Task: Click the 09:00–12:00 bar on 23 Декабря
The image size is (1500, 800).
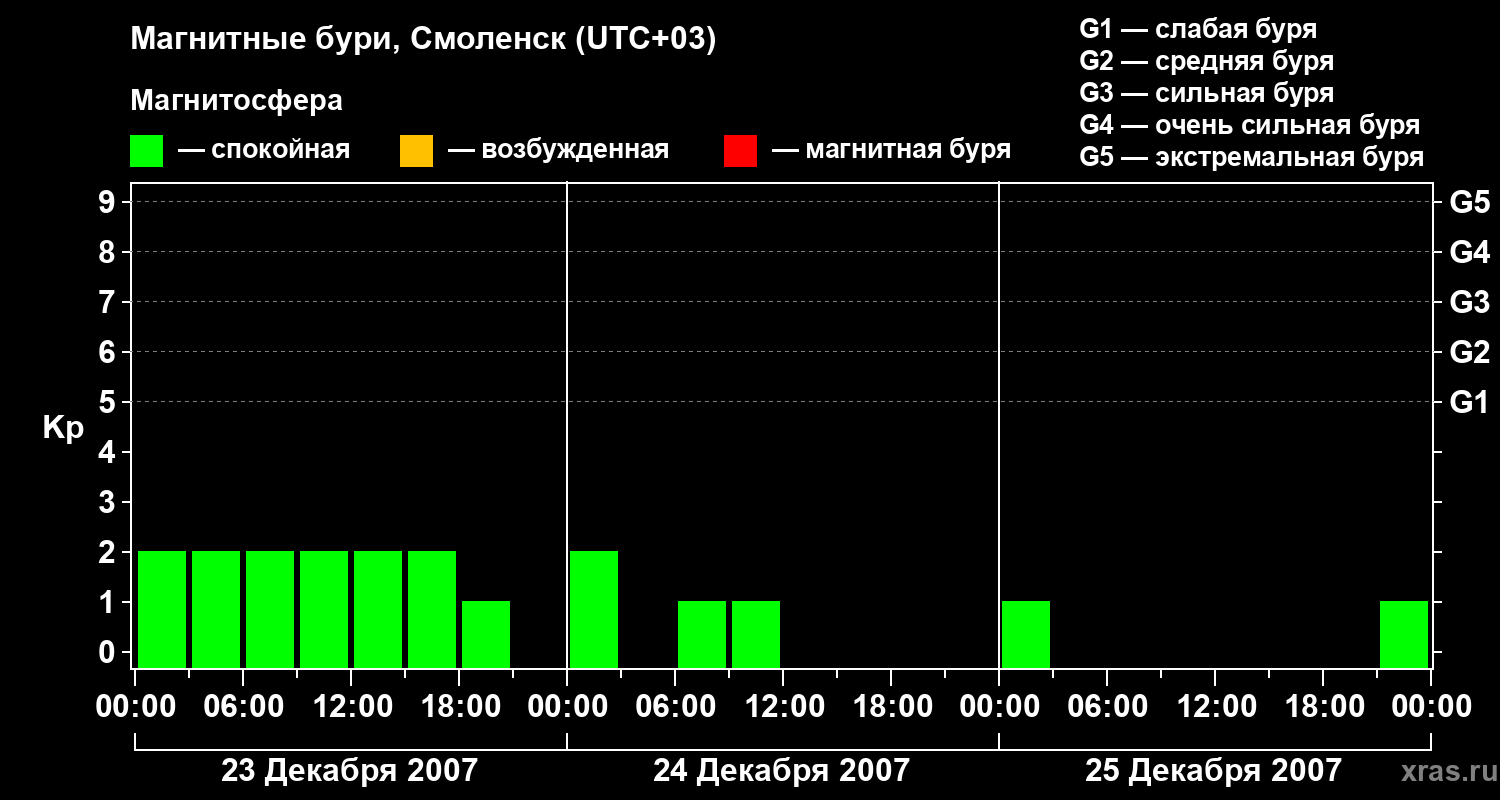Action: click(324, 609)
